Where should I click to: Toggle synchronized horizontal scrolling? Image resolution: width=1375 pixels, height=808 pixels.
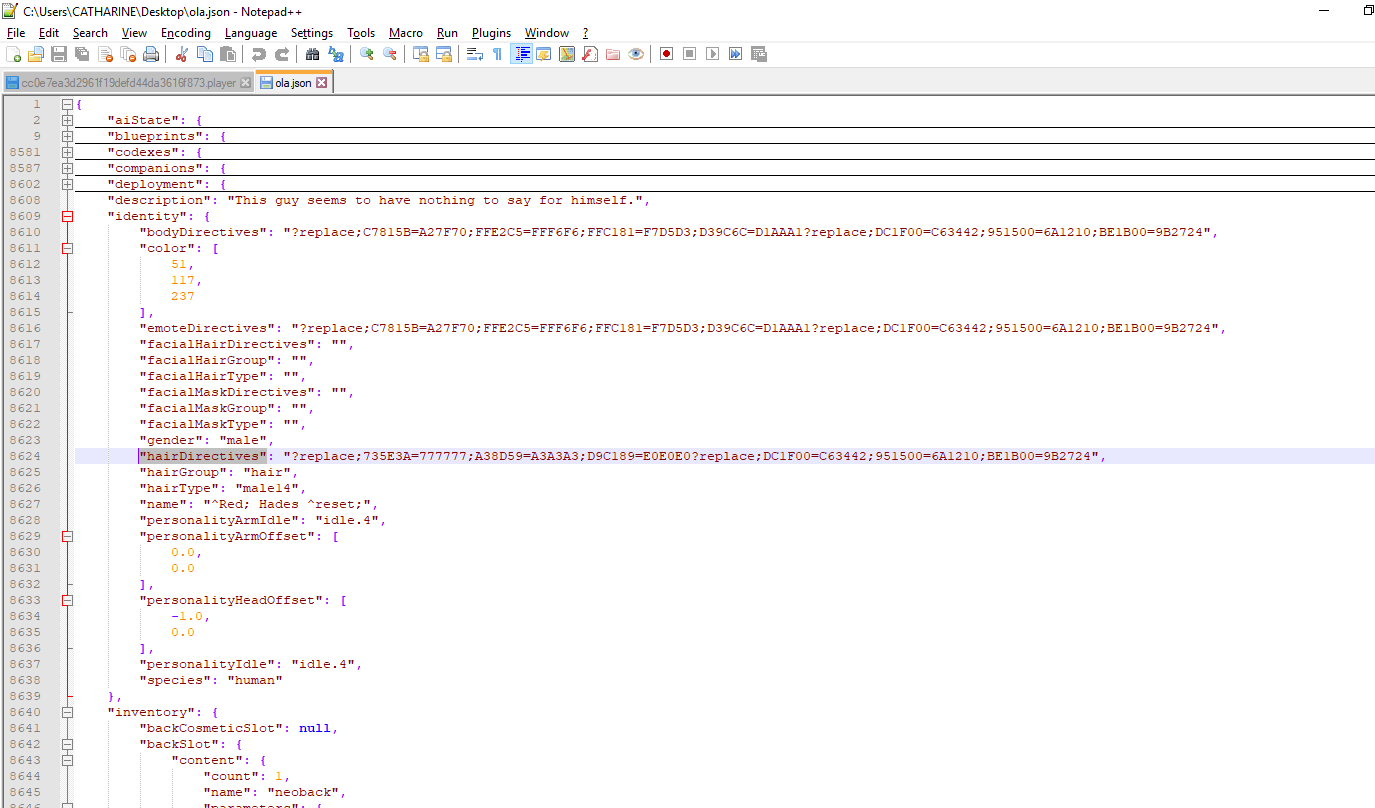[x=444, y=54]
